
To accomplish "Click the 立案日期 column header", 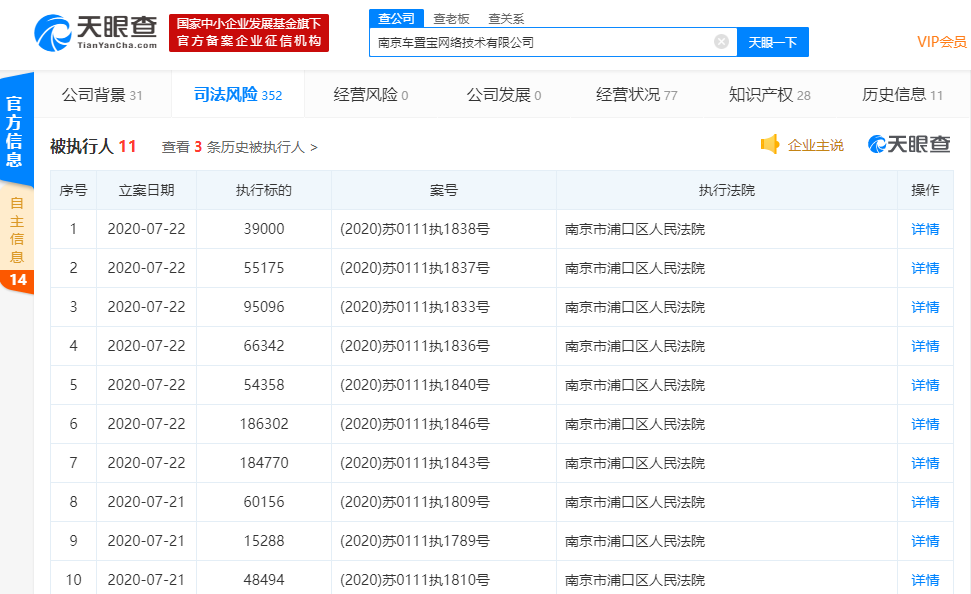I will click(146, 190).
